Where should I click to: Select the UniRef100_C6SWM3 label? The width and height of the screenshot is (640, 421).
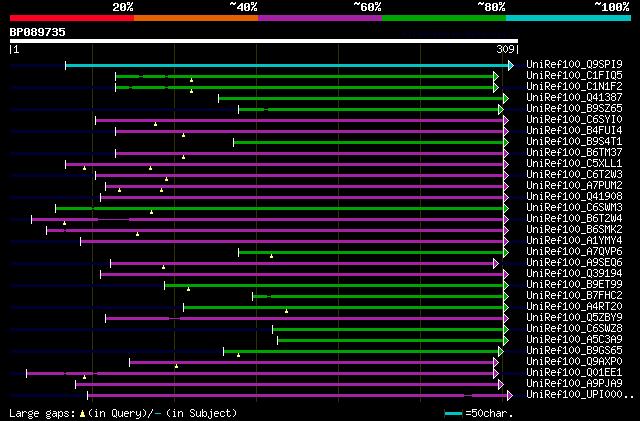pyautogui.click(x=574, y=207)
